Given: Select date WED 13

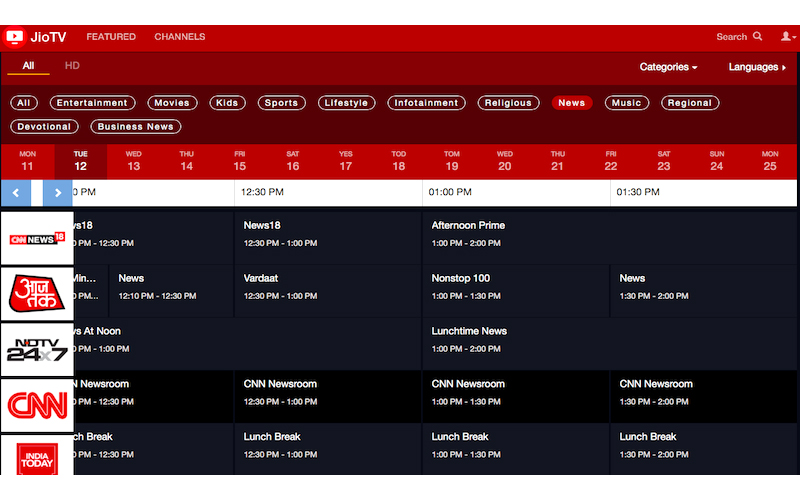Looking at the screenshot, I should (134, 161).
